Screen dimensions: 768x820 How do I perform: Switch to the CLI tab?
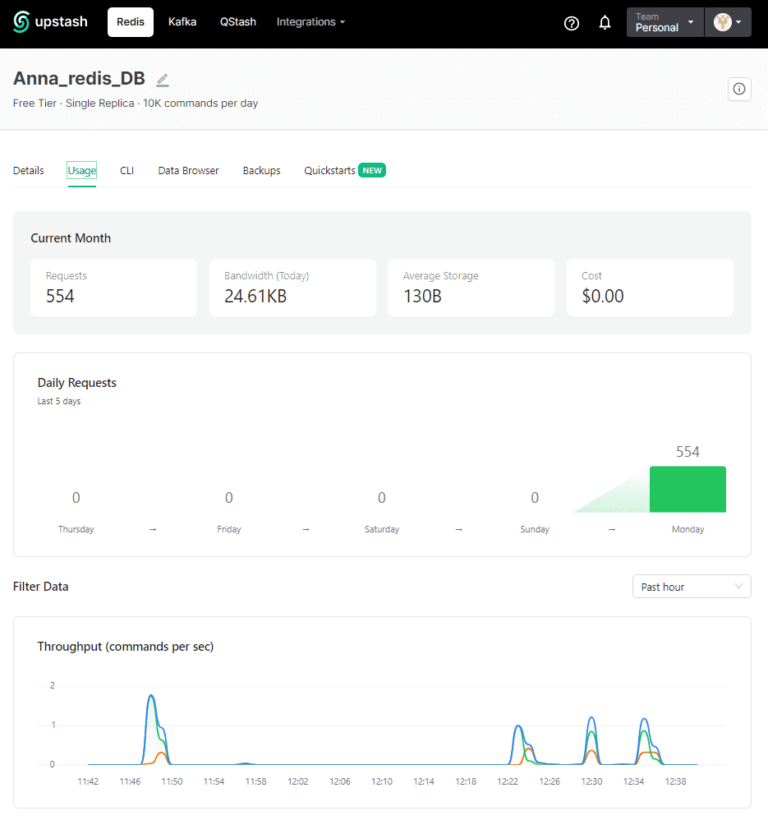click(x=127, y=171)
